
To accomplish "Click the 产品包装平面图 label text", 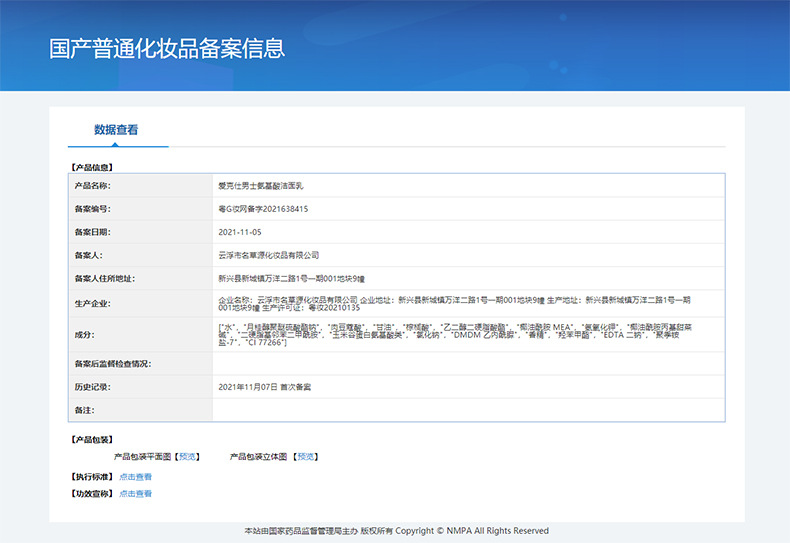I will coord(143,456).
